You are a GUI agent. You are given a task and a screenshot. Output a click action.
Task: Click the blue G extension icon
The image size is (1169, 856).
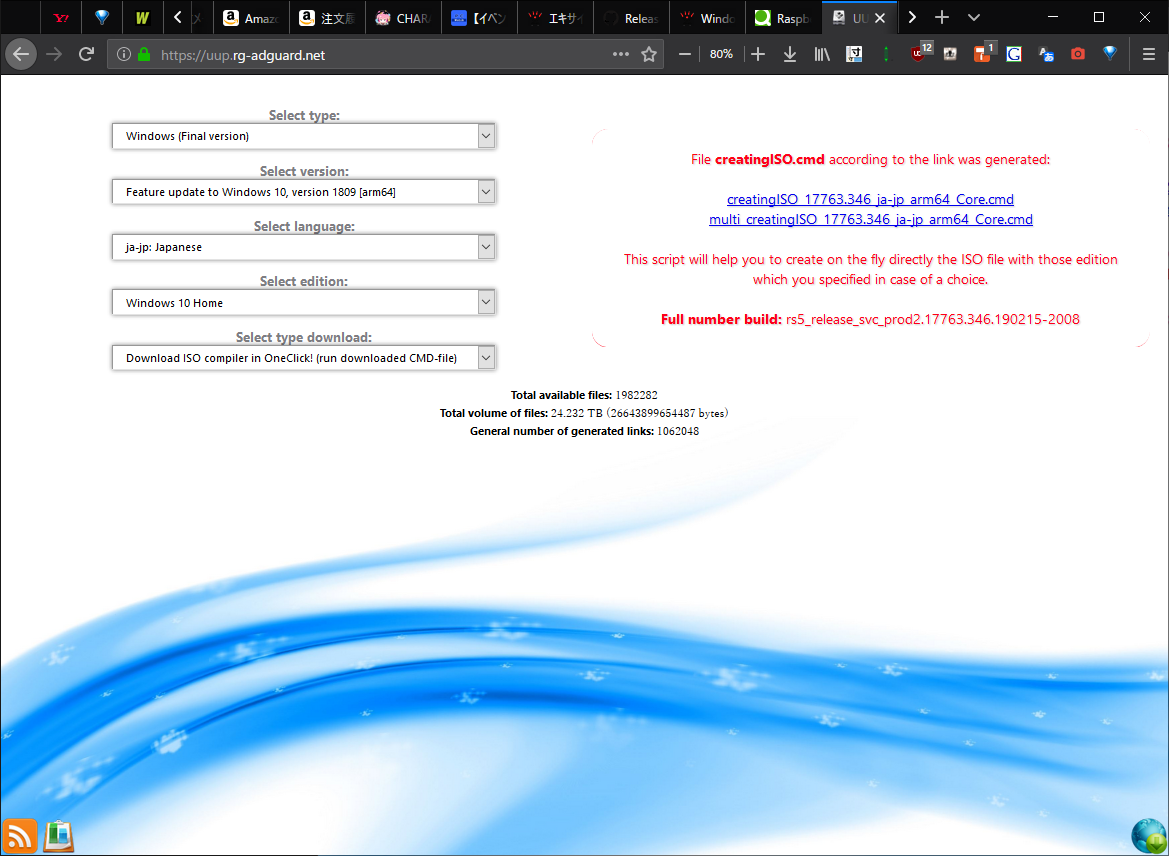tap(1014, 54)
